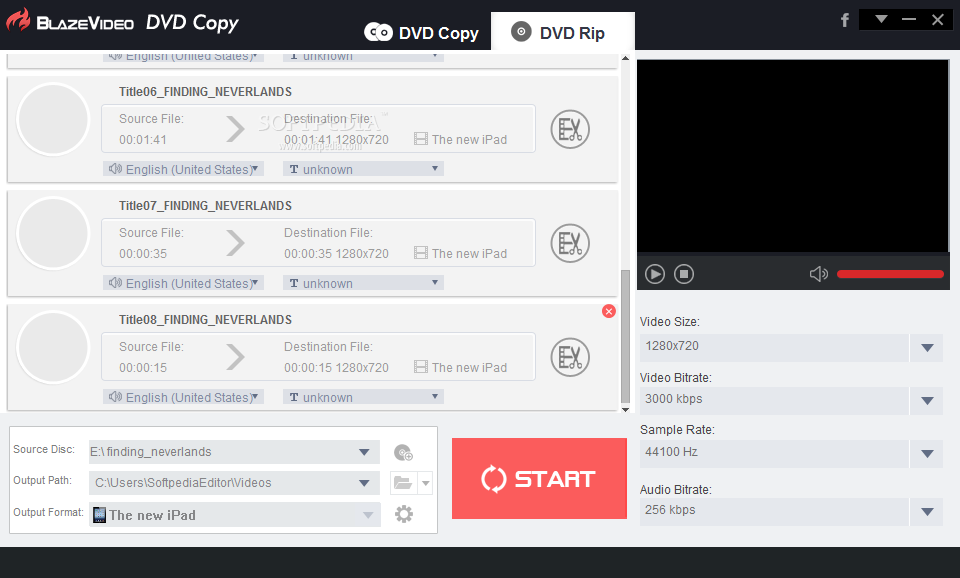
Task: Click the video preview area
Action: [793, 156]
